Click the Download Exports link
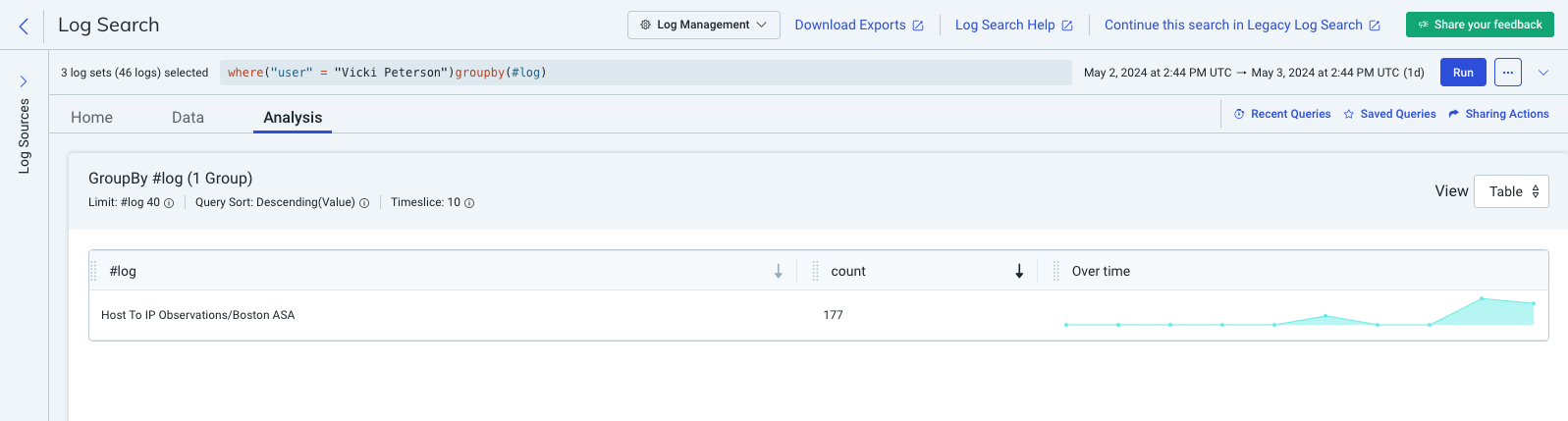The width and height of the screenshot is (1568, 421). click(858, 26)
